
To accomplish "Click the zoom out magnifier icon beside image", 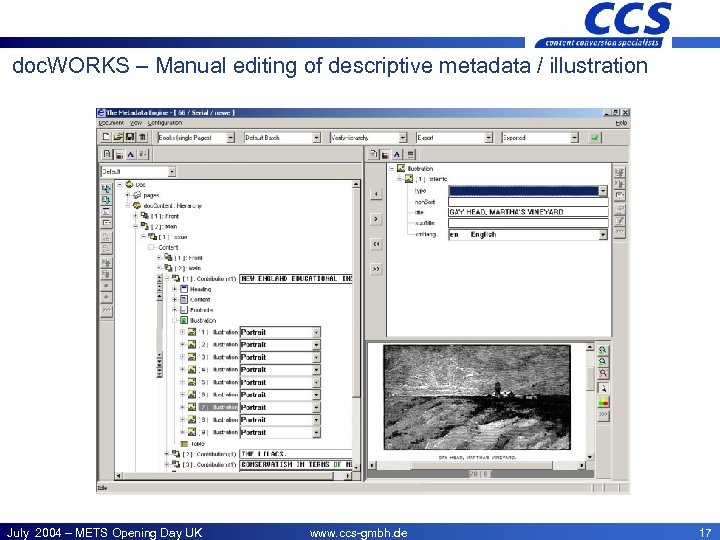I will 603,361.
